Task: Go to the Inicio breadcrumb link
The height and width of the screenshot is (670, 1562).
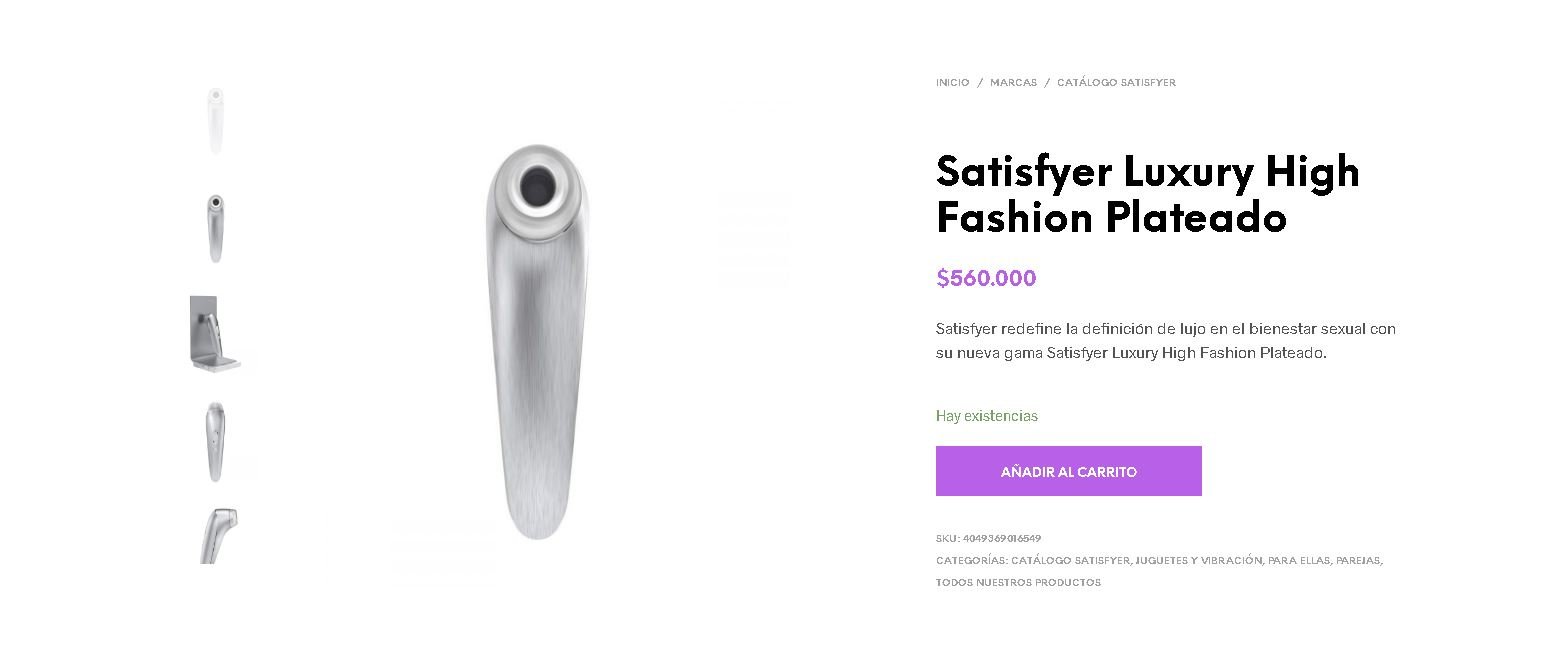Action: coord(952,82)
